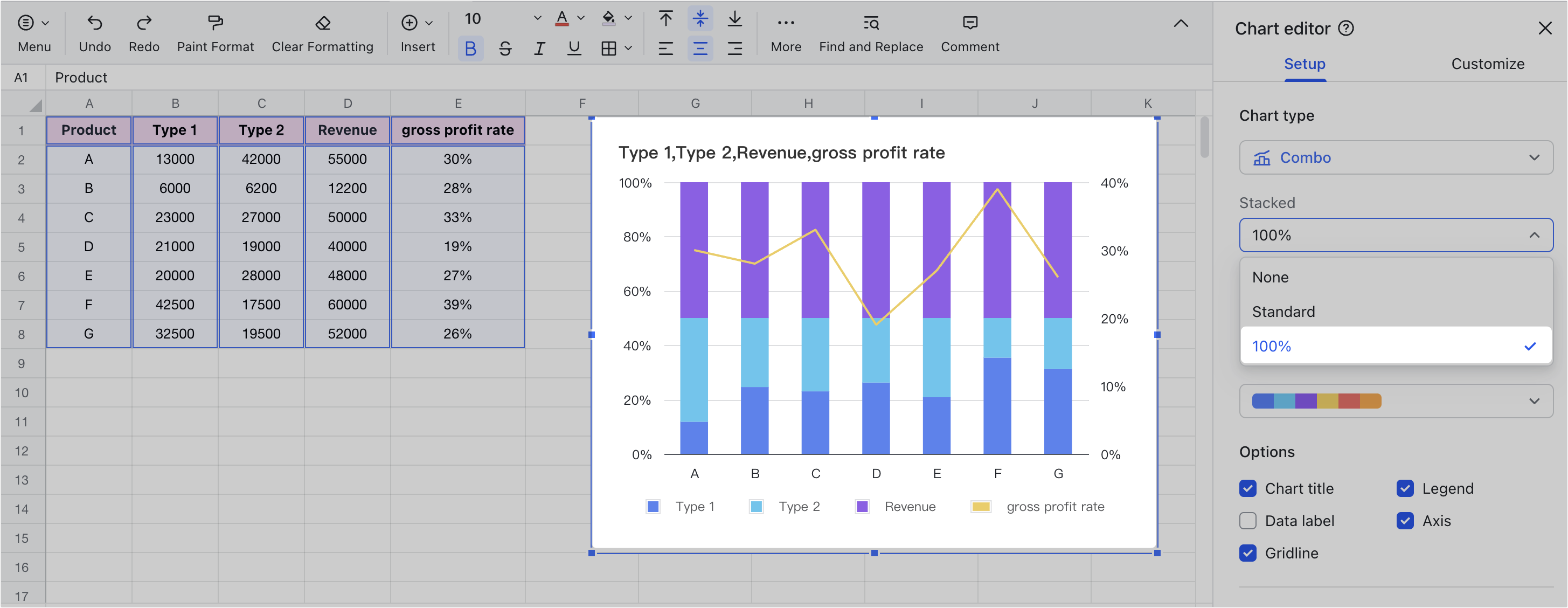Collapse the Stacked 100% dropdown

pyautogui.click(x=1395, y=235)
